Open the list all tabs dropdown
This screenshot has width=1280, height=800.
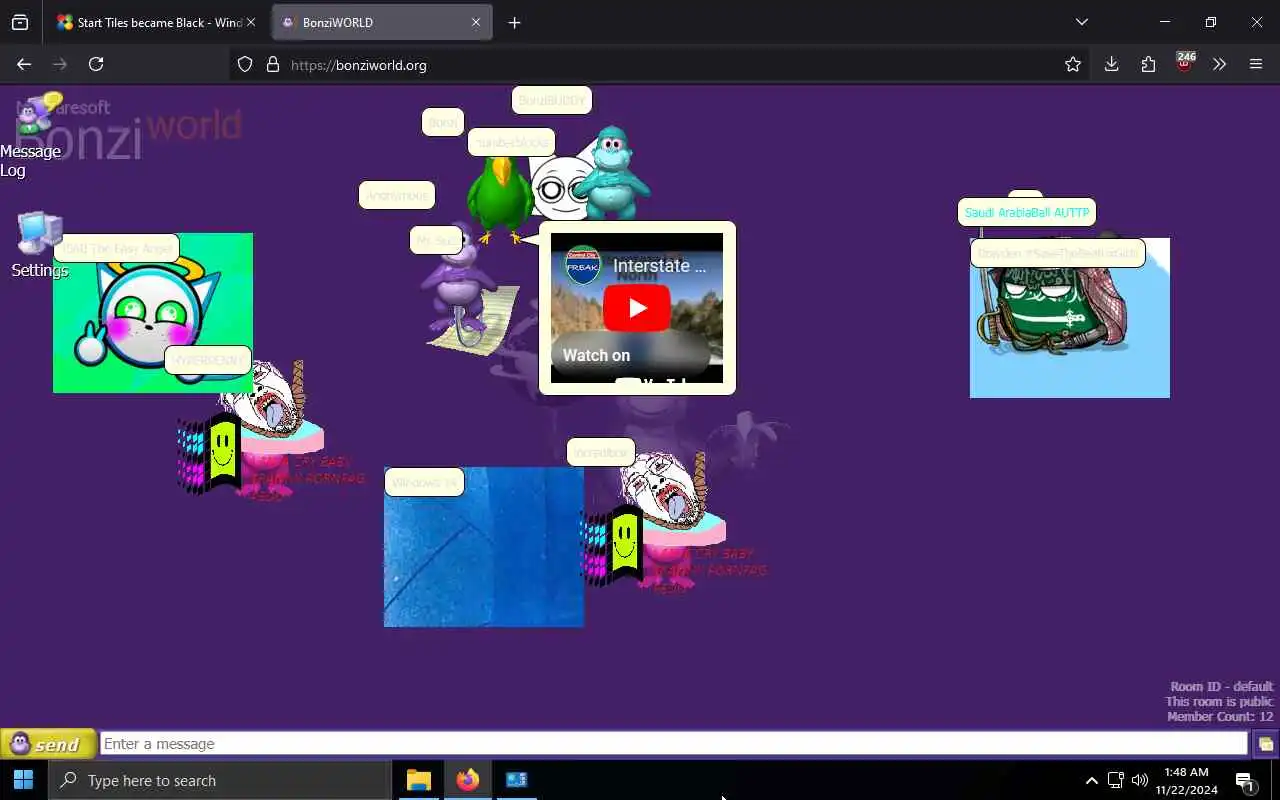[1082, 22]
